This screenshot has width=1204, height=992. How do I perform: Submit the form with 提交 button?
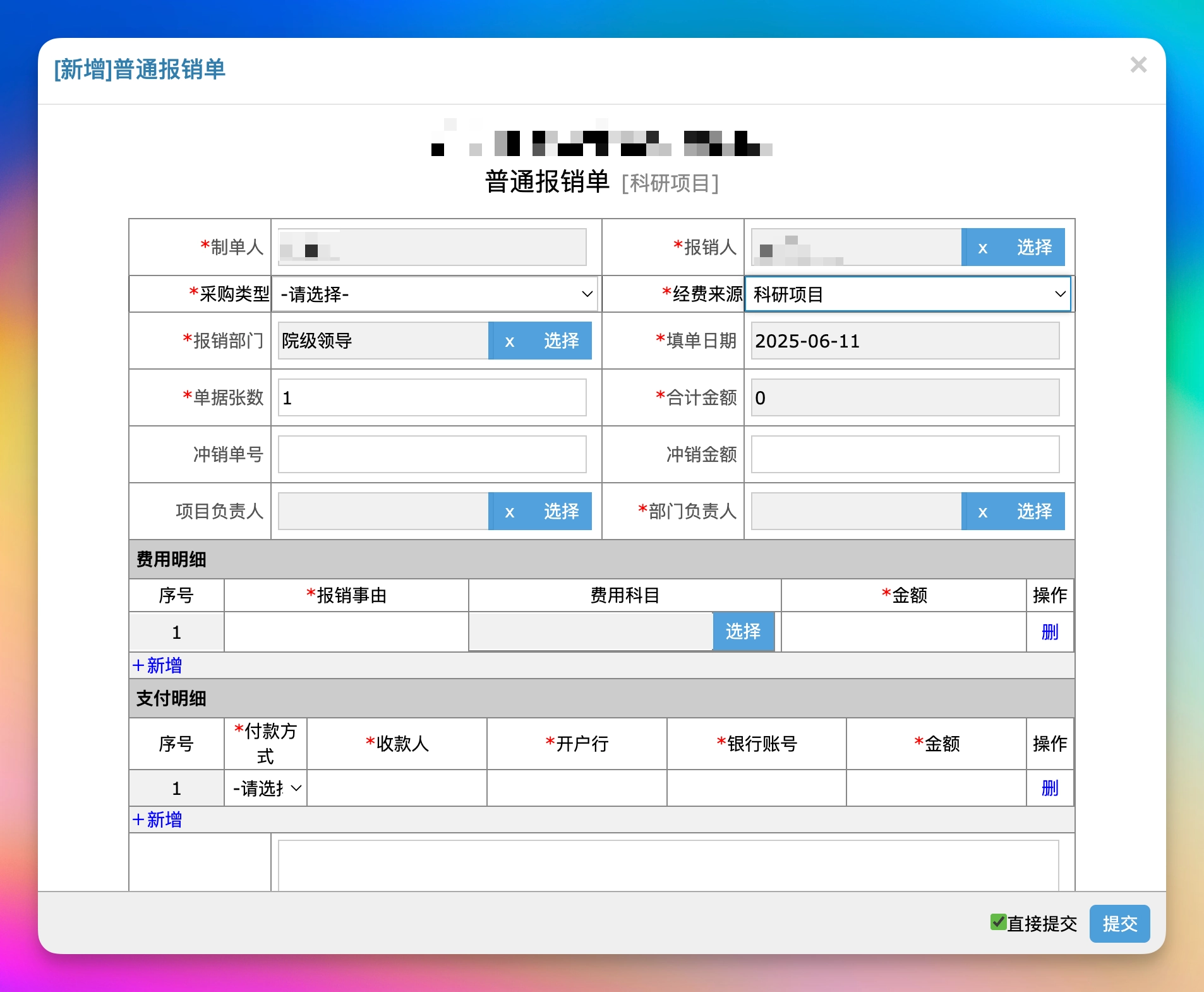tap(1119, 924)
